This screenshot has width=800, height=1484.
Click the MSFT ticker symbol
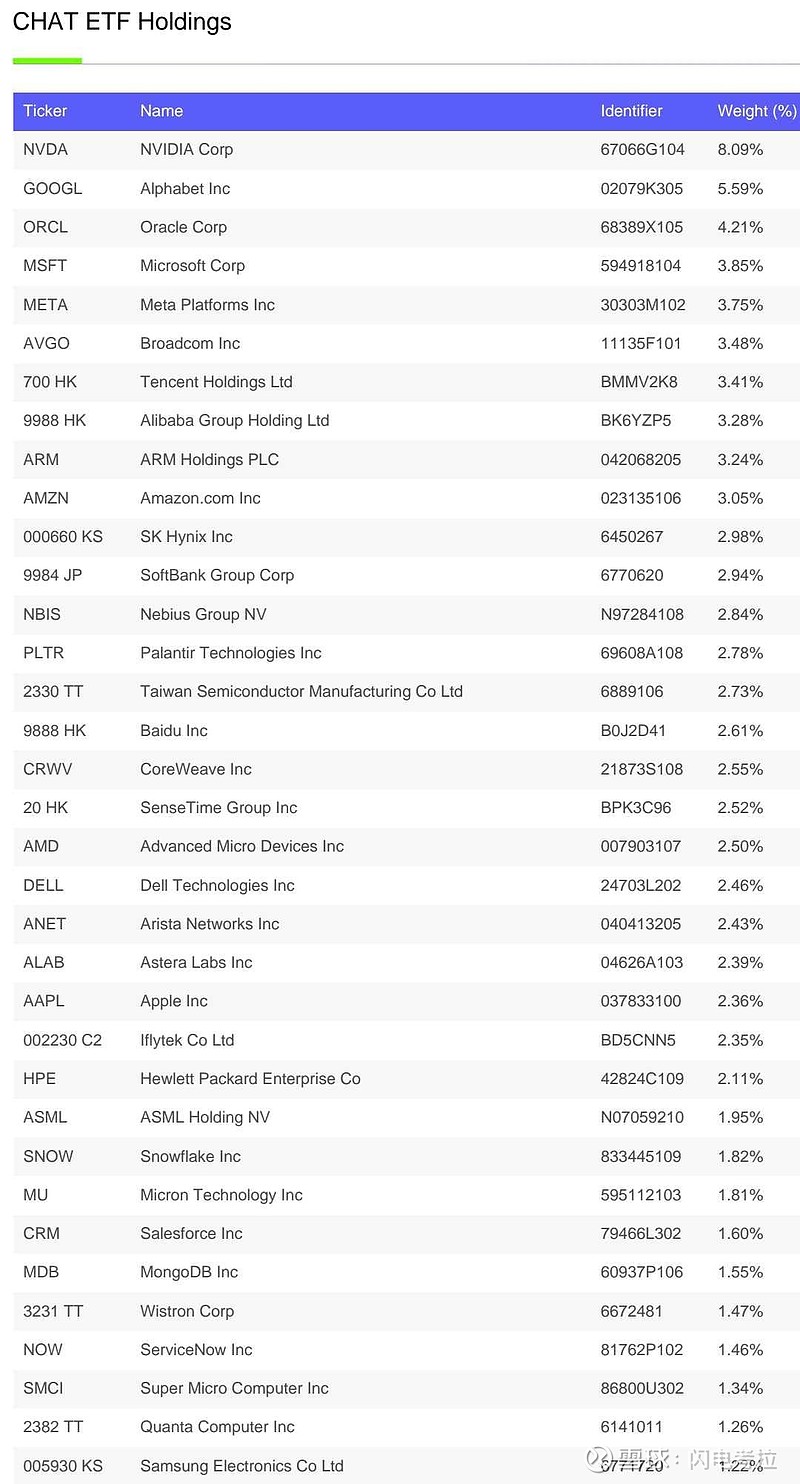pyautogui.click(x=45, y=266)
